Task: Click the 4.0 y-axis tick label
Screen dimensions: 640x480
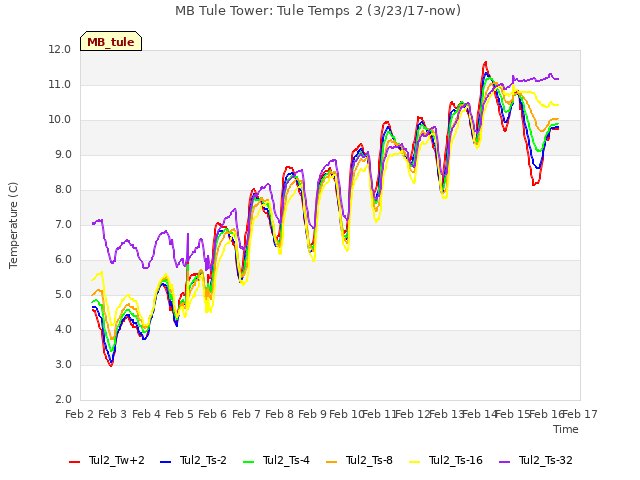Action: pyautogui.click(x=62, y=329)
